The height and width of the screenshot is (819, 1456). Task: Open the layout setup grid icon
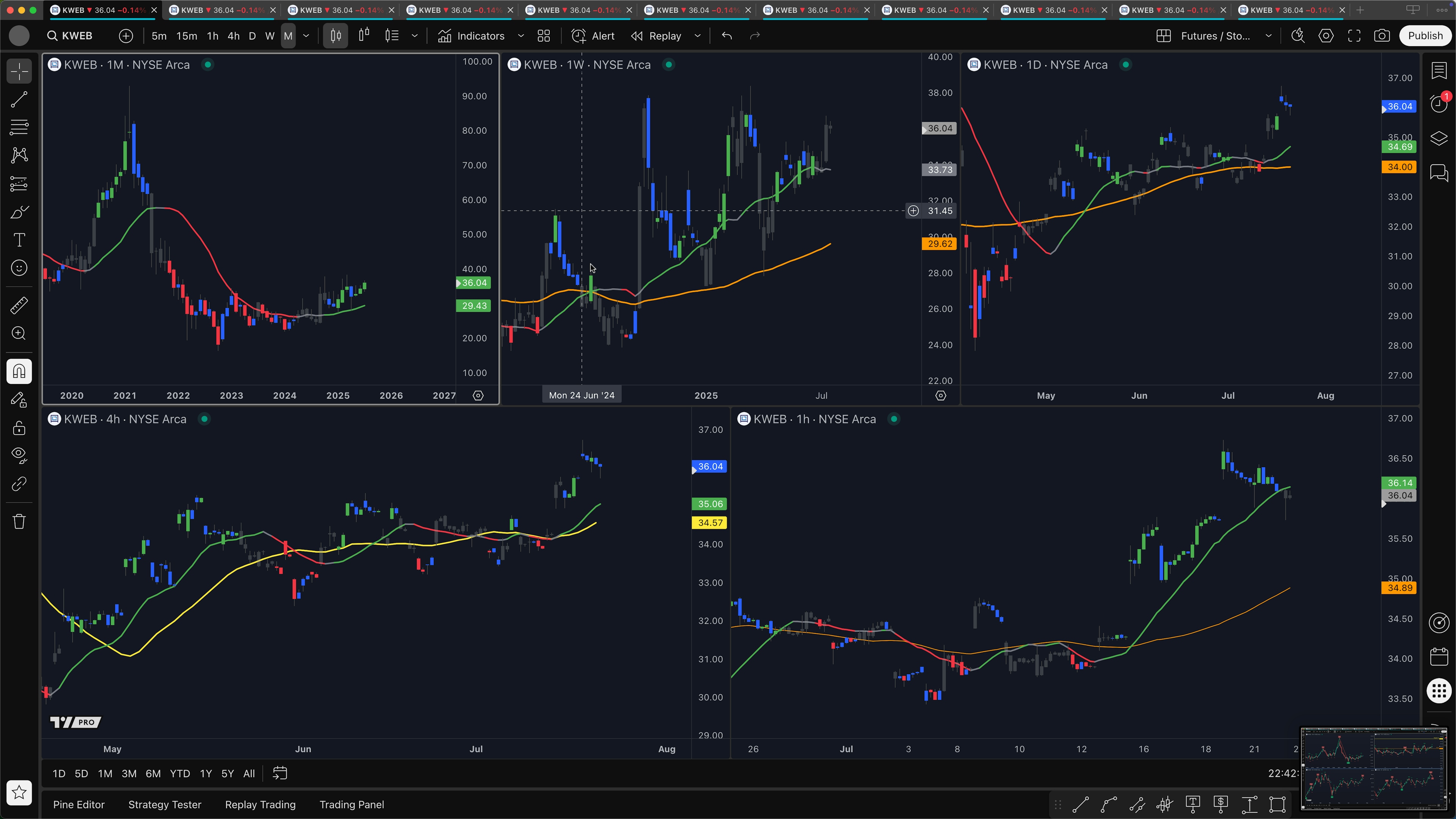[x=1163, y=36]
